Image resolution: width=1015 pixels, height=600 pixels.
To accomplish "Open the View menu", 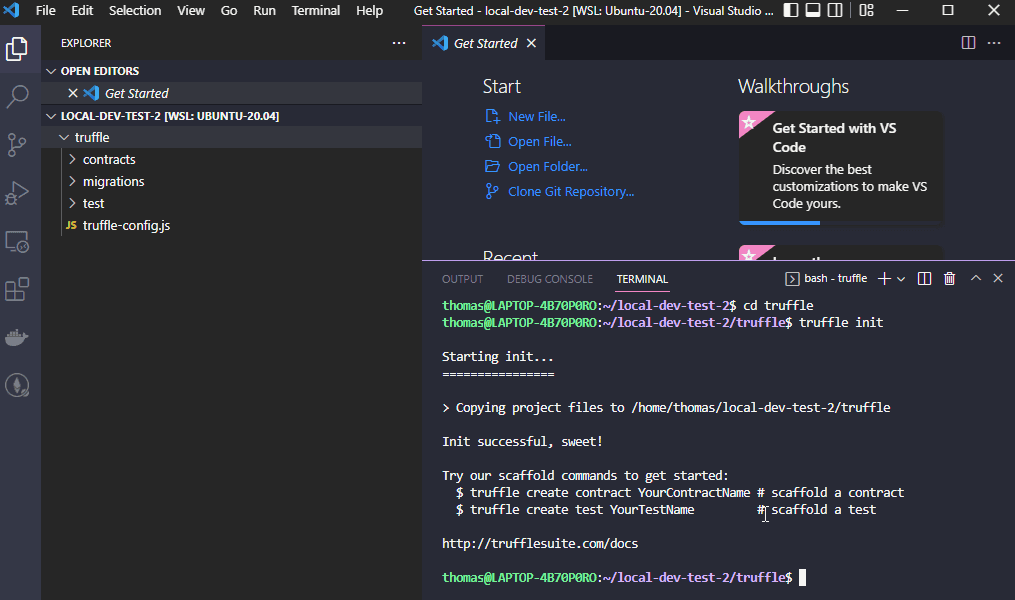I will (x=191, y=10).
